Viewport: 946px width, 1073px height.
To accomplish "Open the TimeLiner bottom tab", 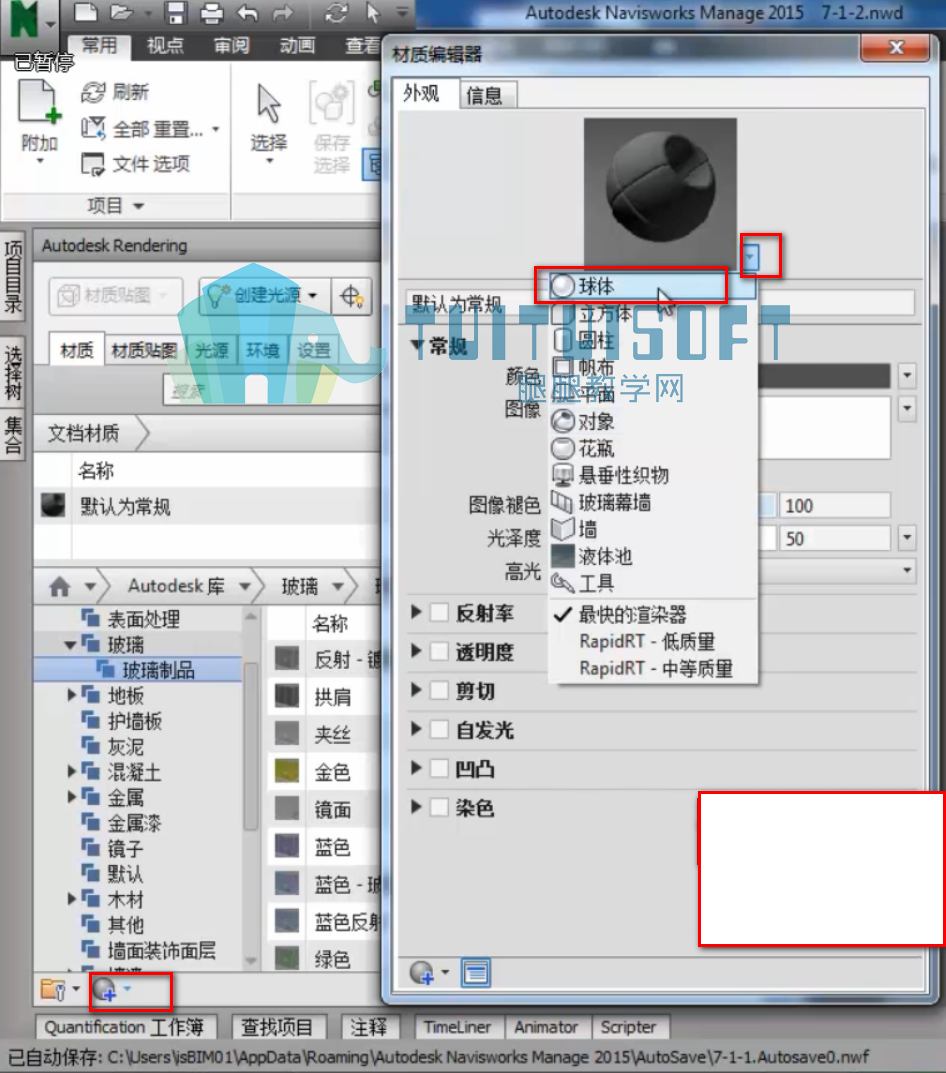I will coord(457,1027).
